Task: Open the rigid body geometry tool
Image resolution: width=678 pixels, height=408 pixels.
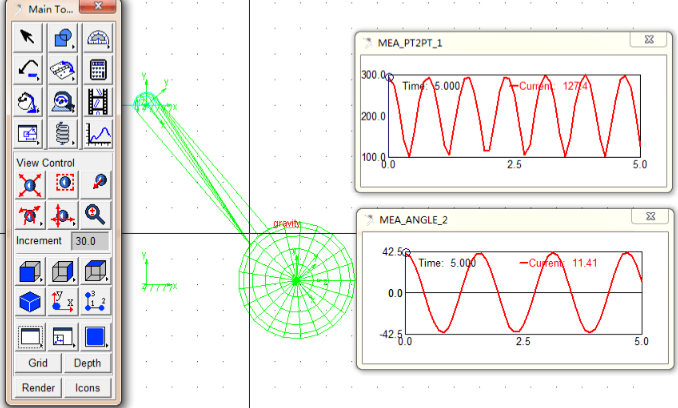Action: (x=64, y=38)
